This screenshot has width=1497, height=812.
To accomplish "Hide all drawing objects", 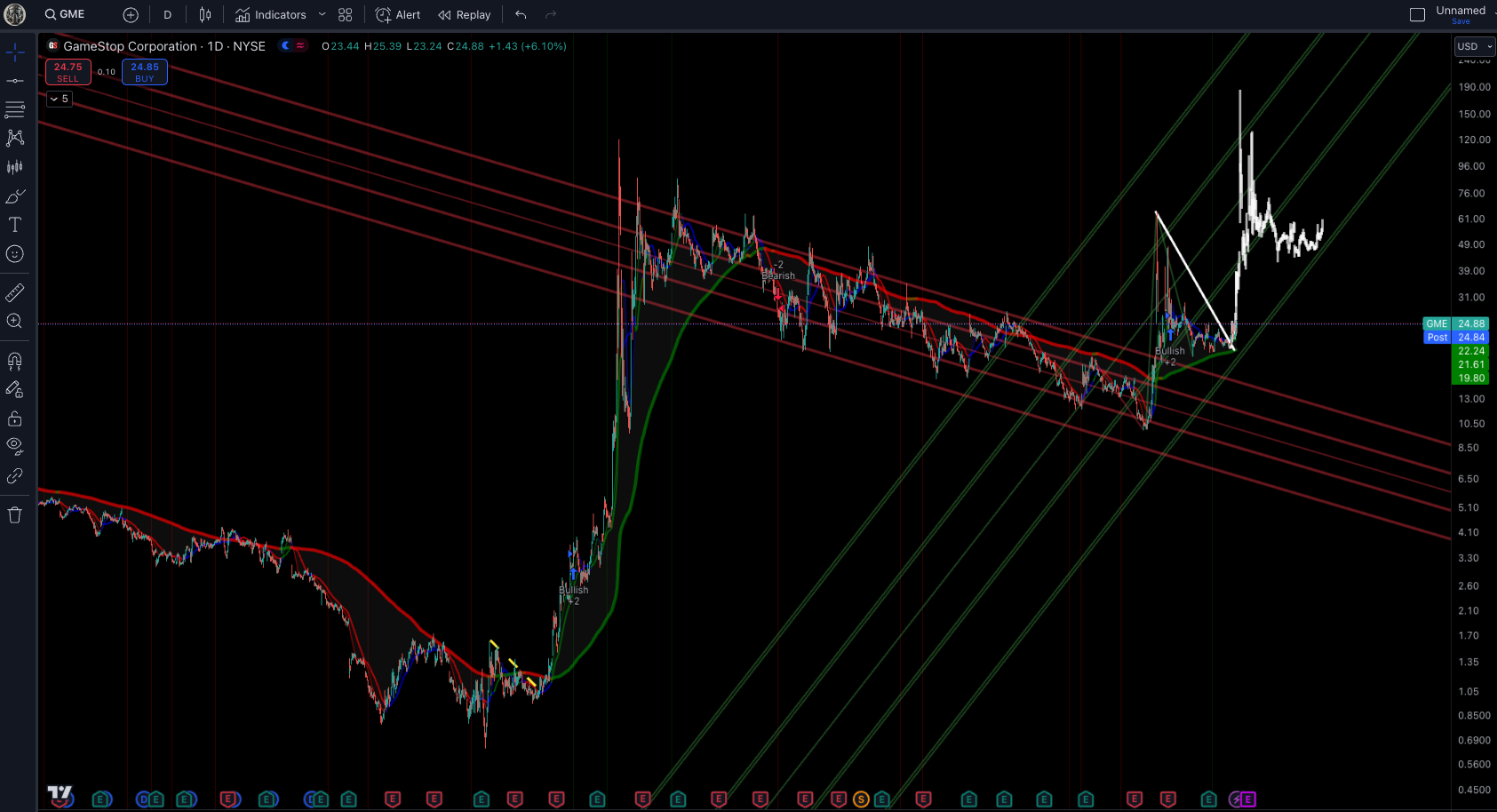I will 15,445.
